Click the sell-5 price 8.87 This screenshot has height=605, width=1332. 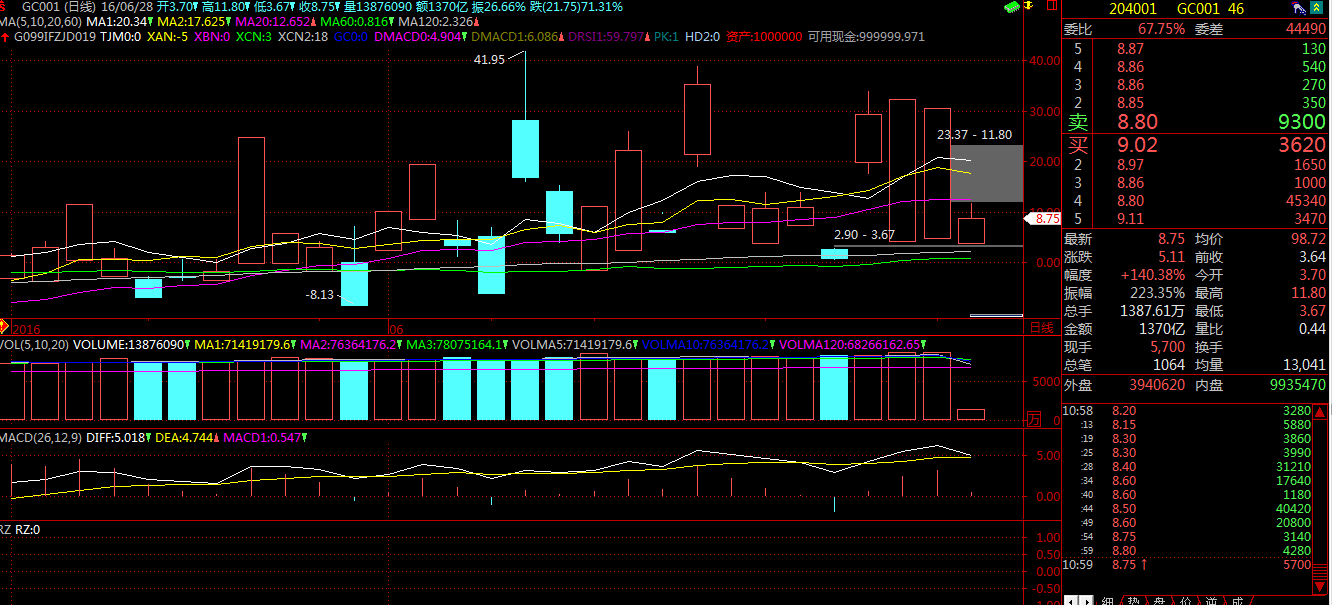tap(1130, 49)
